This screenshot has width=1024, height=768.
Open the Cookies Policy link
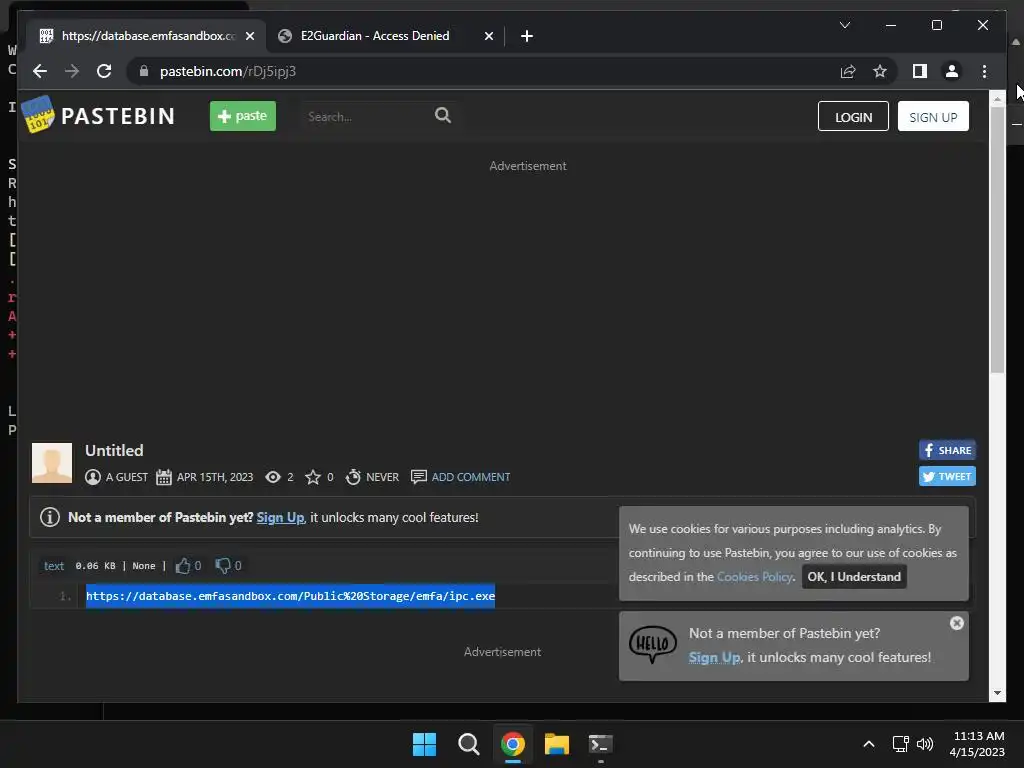(x=755, y=577)
